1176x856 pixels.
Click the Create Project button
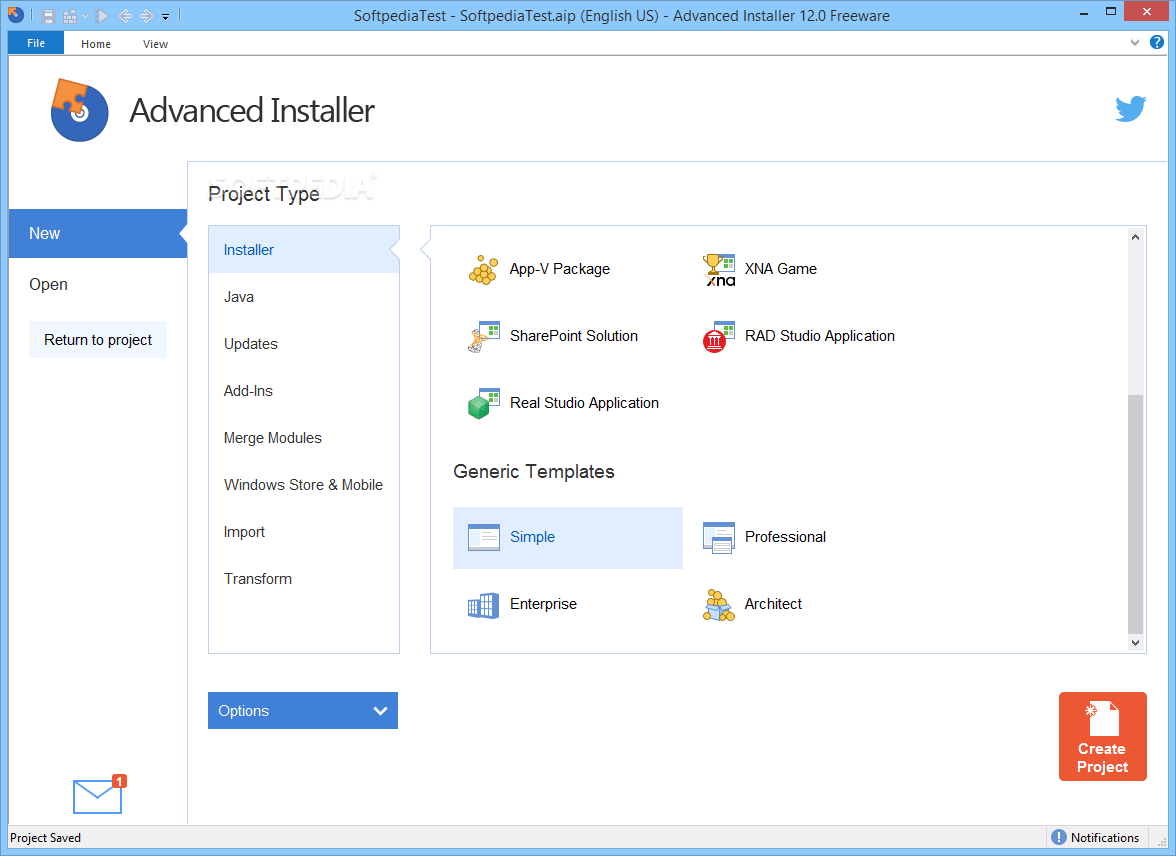[x=1102, y=736]
